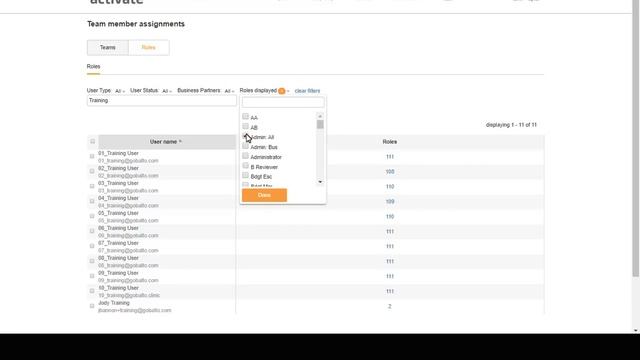
Task: Click the role list scroll-up arrow
Action: pos(320,116)
